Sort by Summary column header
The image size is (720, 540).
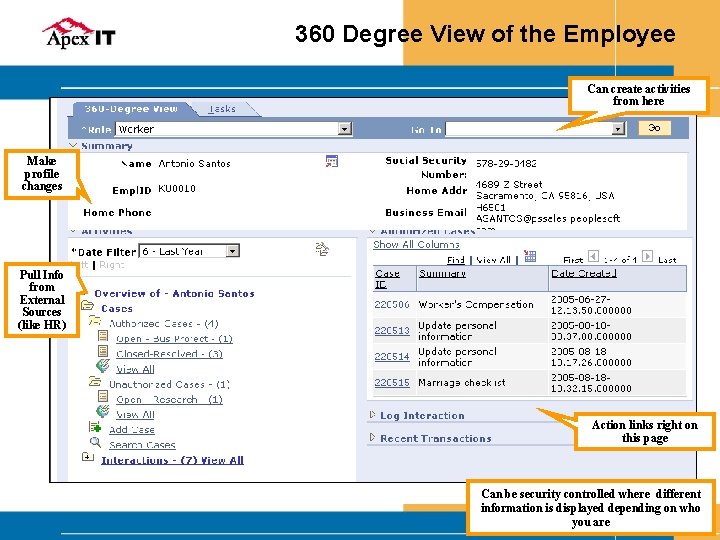[x=442, y=273]
